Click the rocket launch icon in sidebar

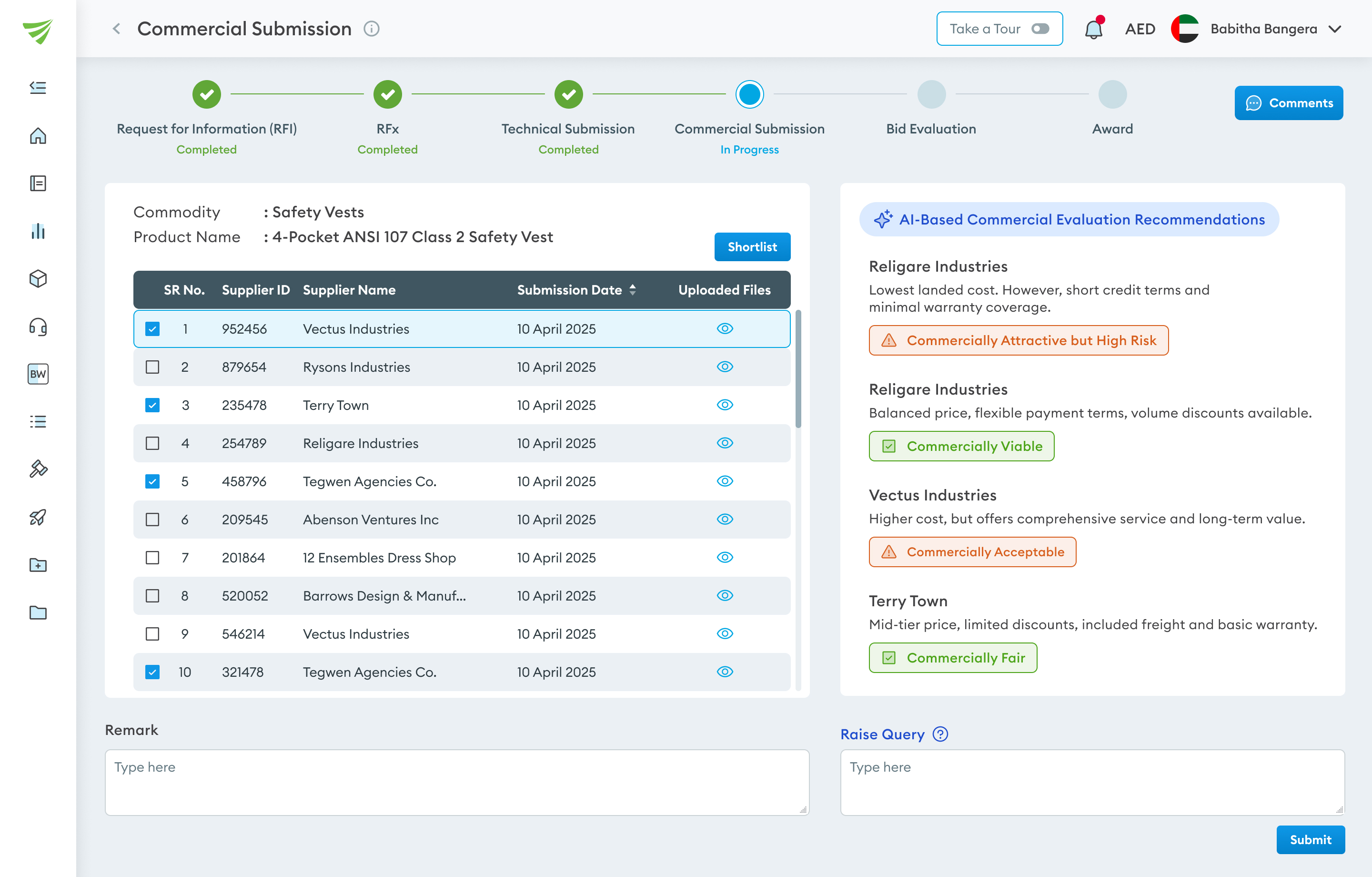point(38,517)
